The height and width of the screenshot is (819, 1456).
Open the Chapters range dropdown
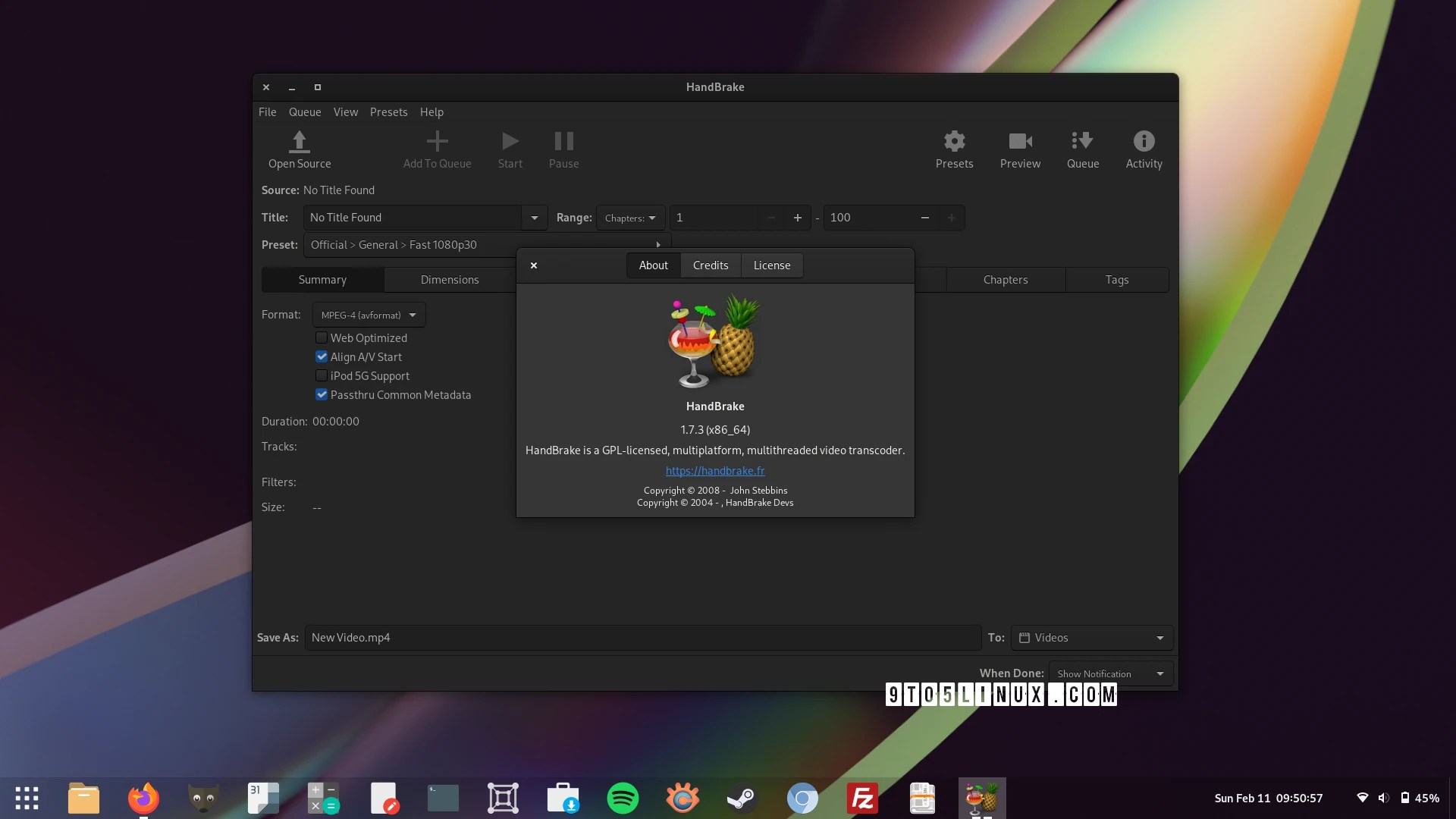(630, 218)
